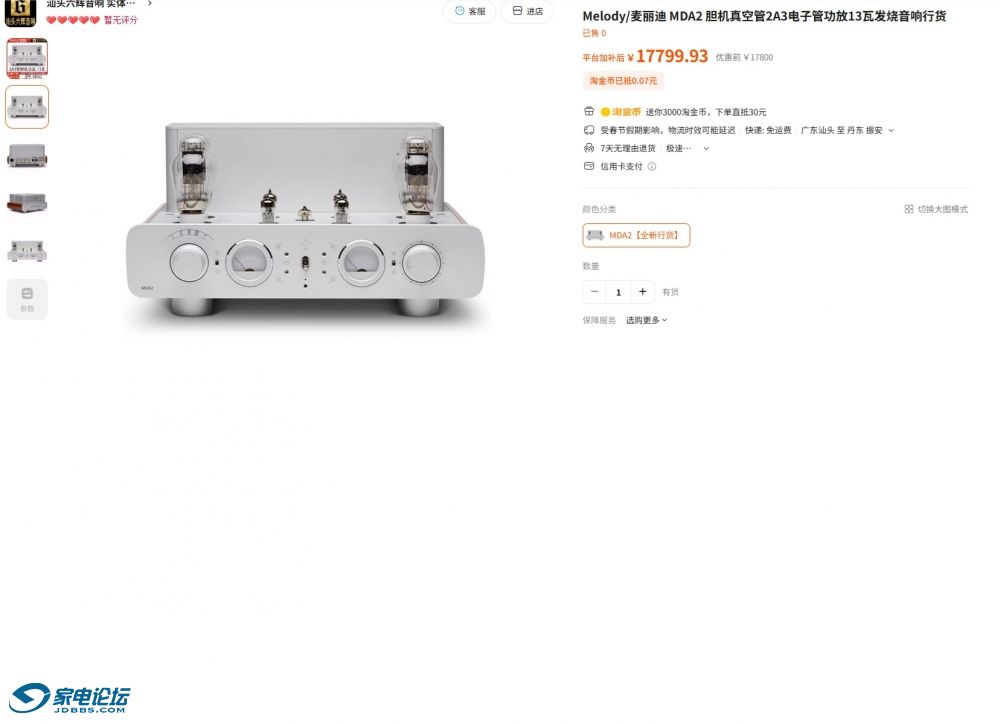The image size is (1000, 724).
Task: Open the shop logo for 汕头六辉音响
Action: coord(20,13)
